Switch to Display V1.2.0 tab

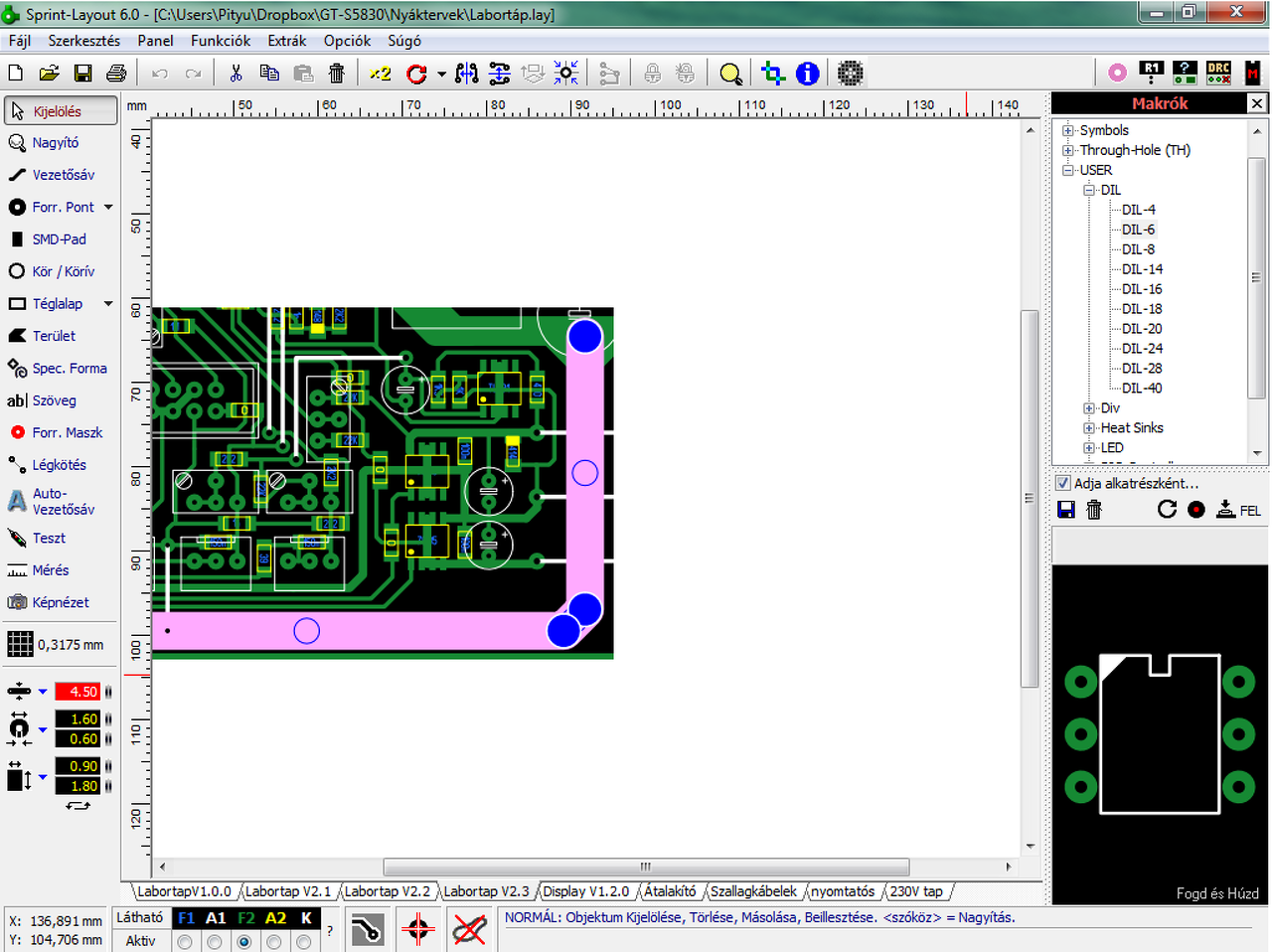585,891
